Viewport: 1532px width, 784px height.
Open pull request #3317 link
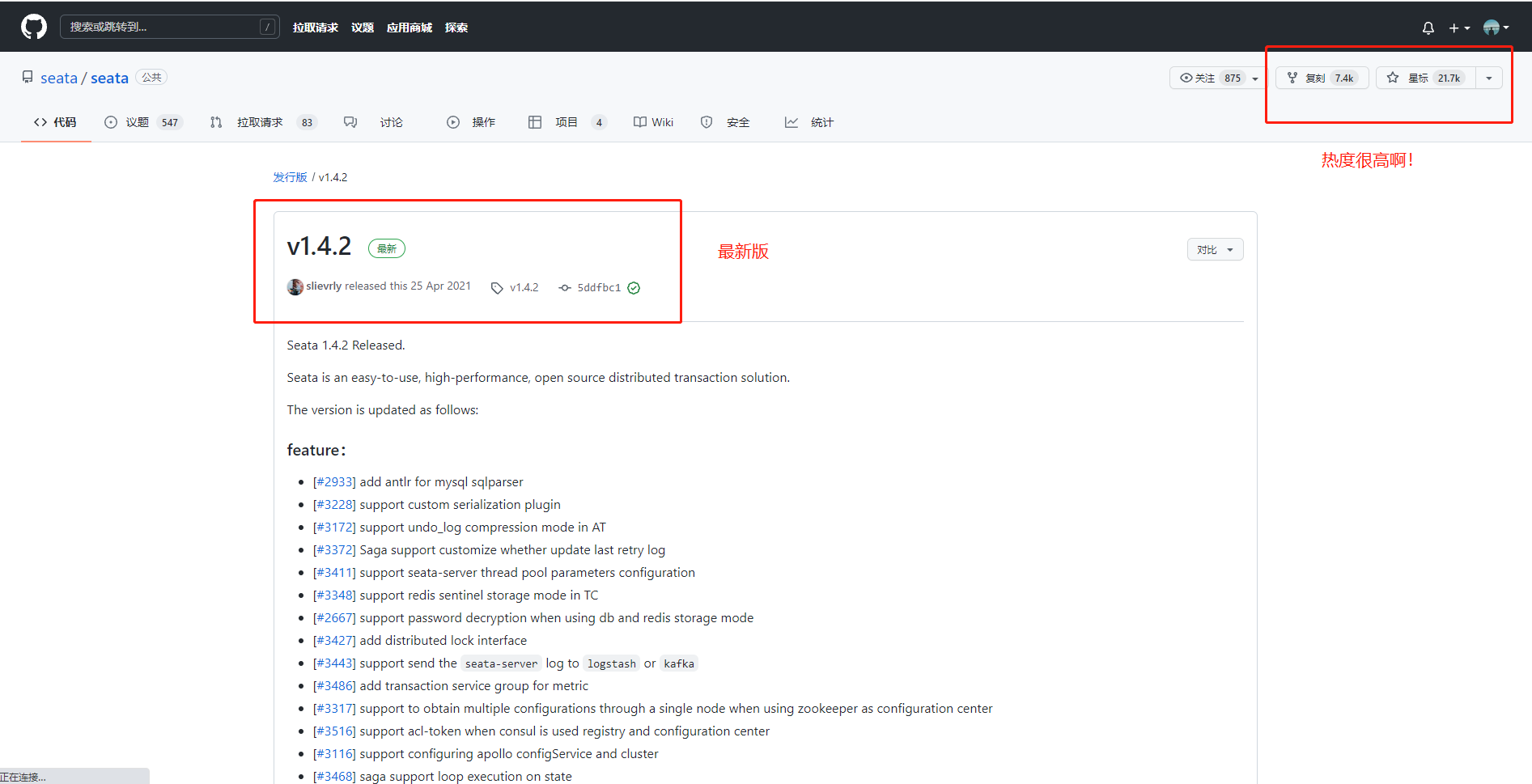tap(334, 709)
